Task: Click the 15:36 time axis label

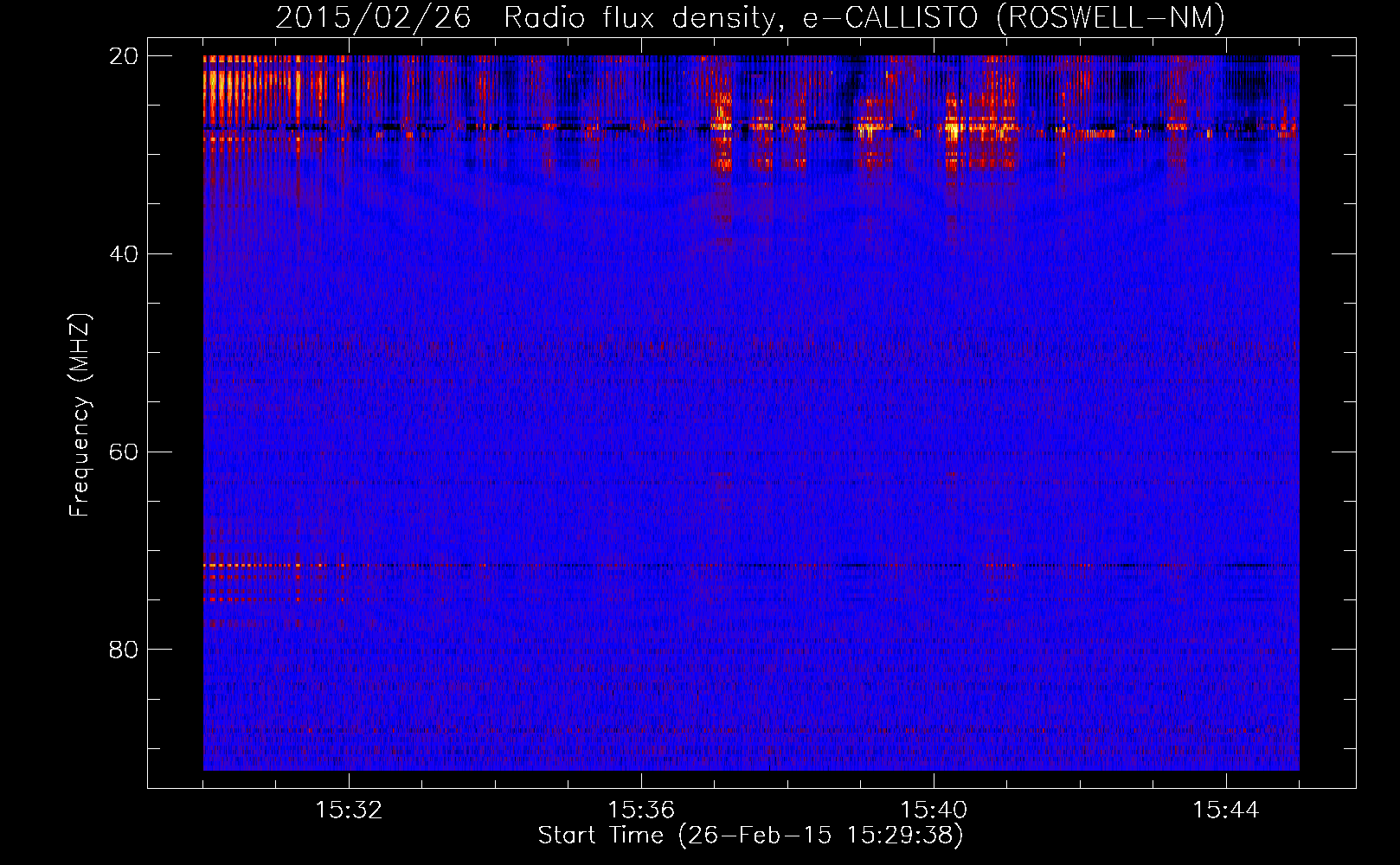Action: click(x=641, y=811)
